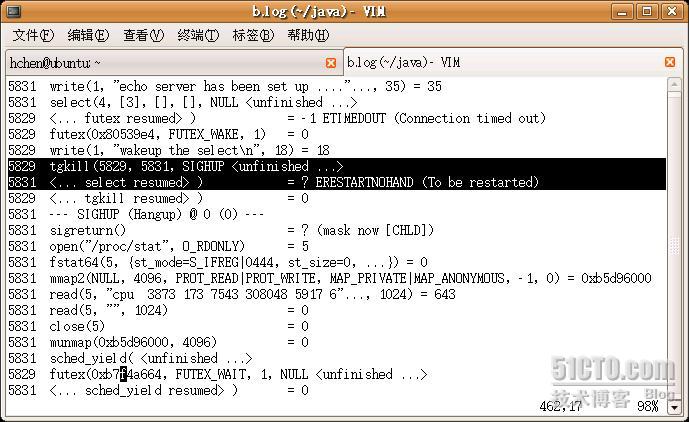
Task: Click the 'b.log (~/java) - VIM' window title
Action: (319, 11)
